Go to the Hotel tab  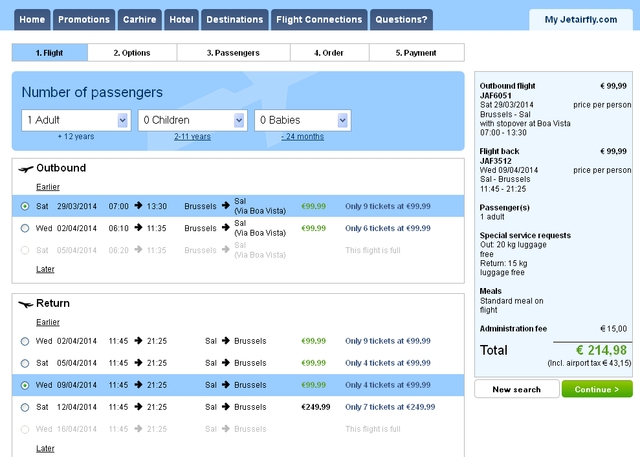(182, 20)
